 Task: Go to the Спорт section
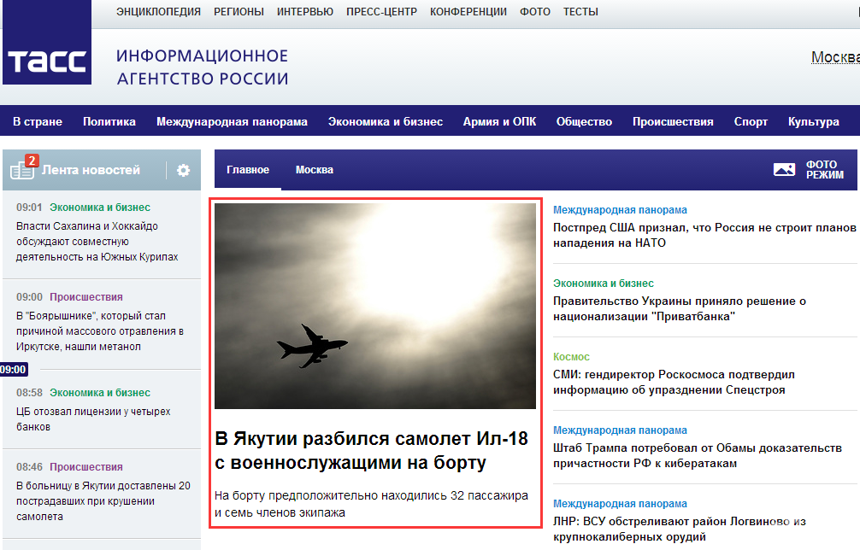(751, 122)
